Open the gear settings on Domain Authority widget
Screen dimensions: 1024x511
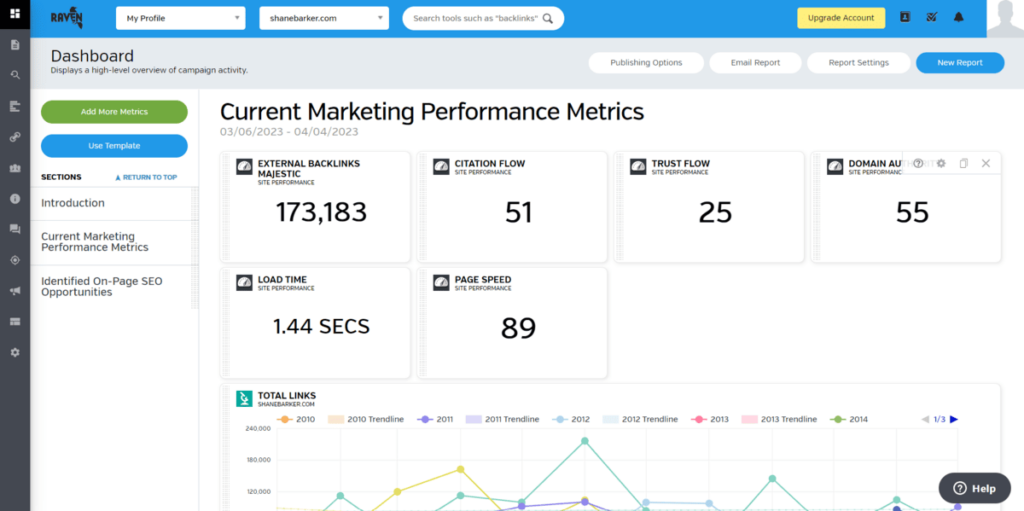[941, 163]
